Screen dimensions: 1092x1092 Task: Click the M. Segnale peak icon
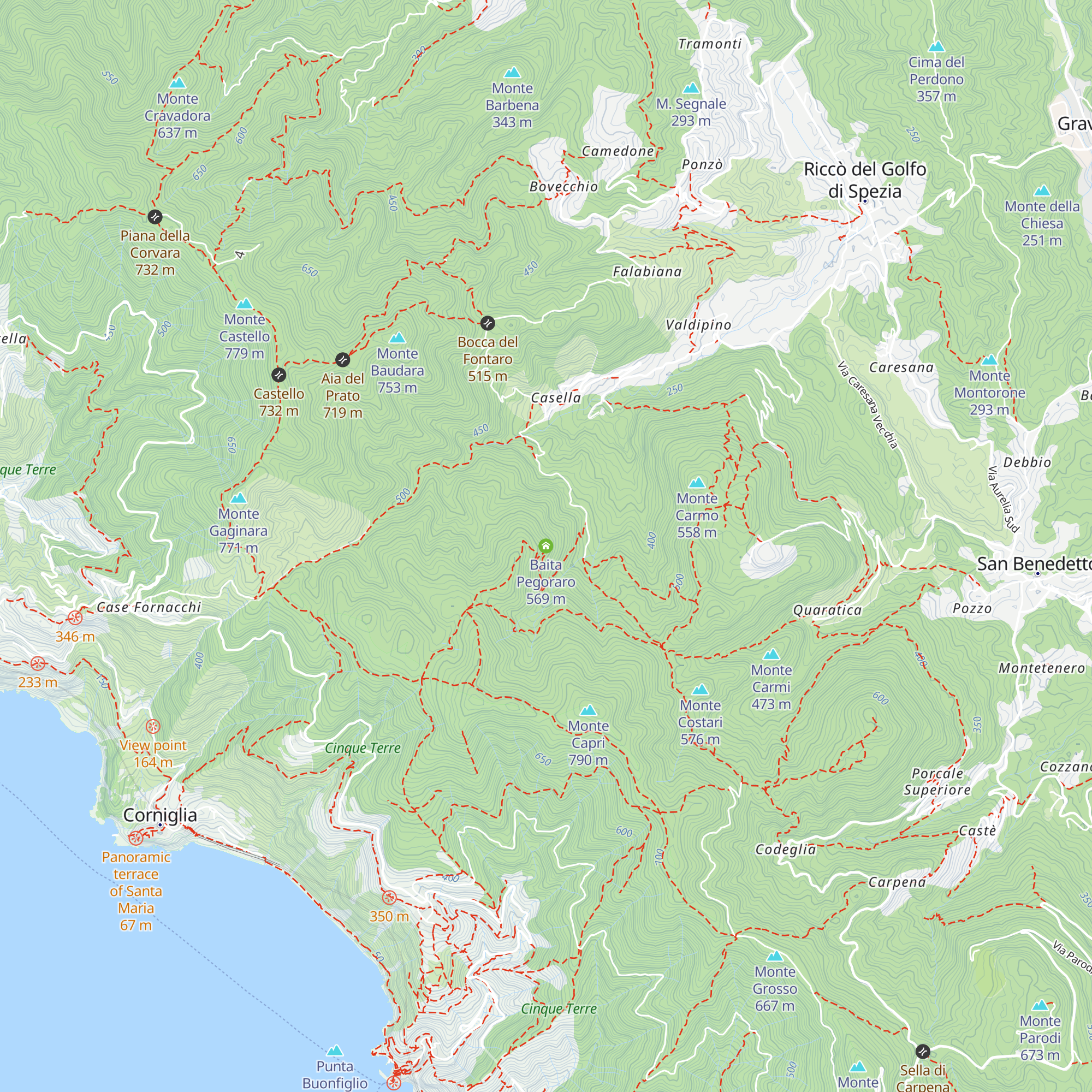coord(691,88)
